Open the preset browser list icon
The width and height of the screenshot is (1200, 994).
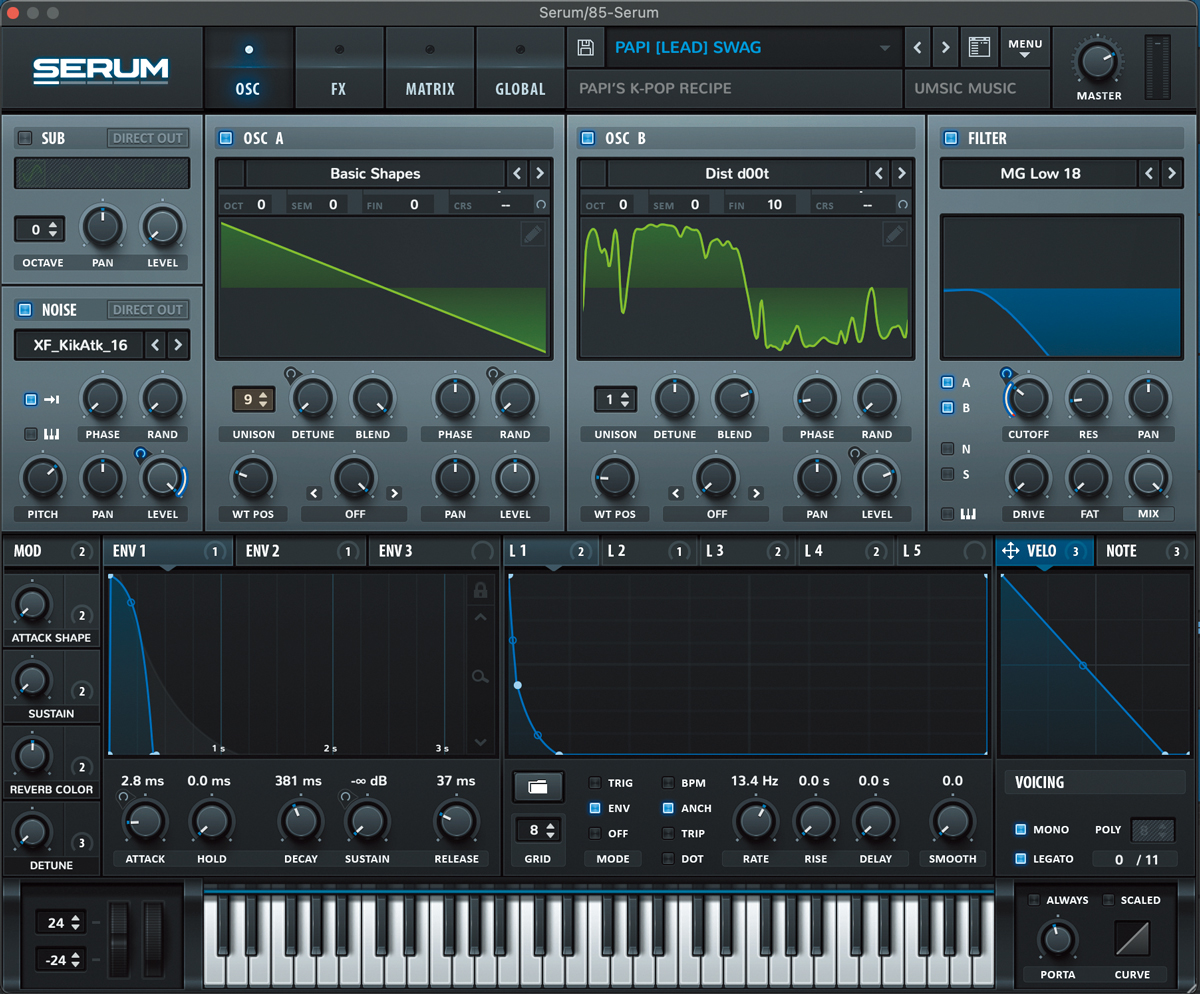pos(980,47)
